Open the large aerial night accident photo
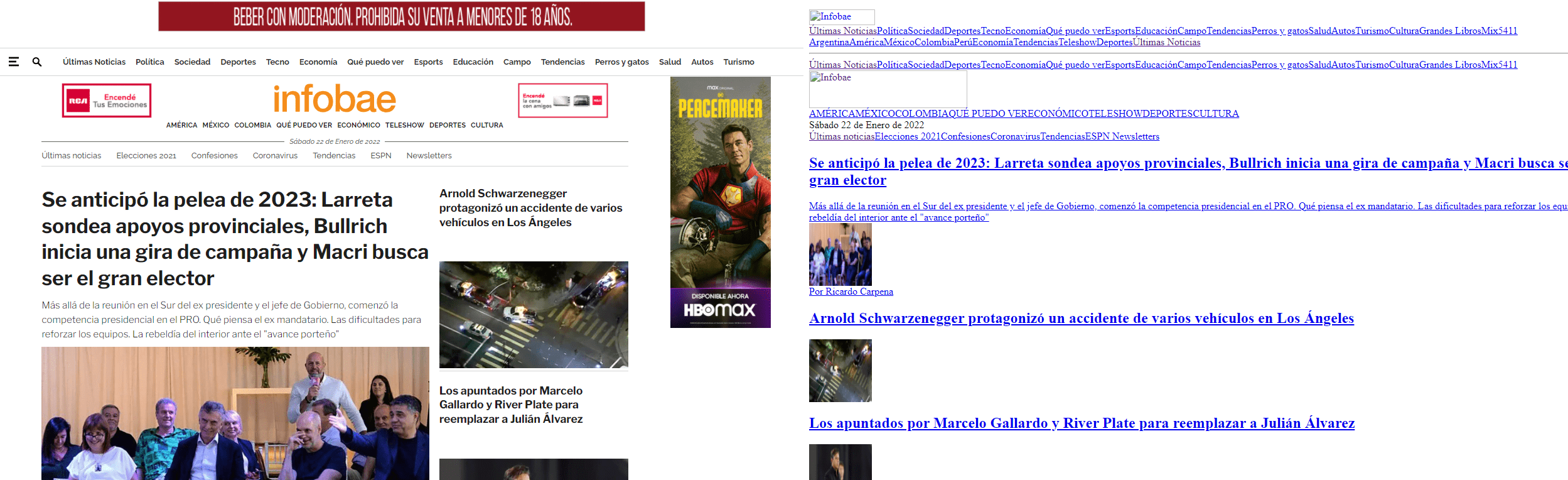This screenshot has height=480, width=1568. pos(534,315)
